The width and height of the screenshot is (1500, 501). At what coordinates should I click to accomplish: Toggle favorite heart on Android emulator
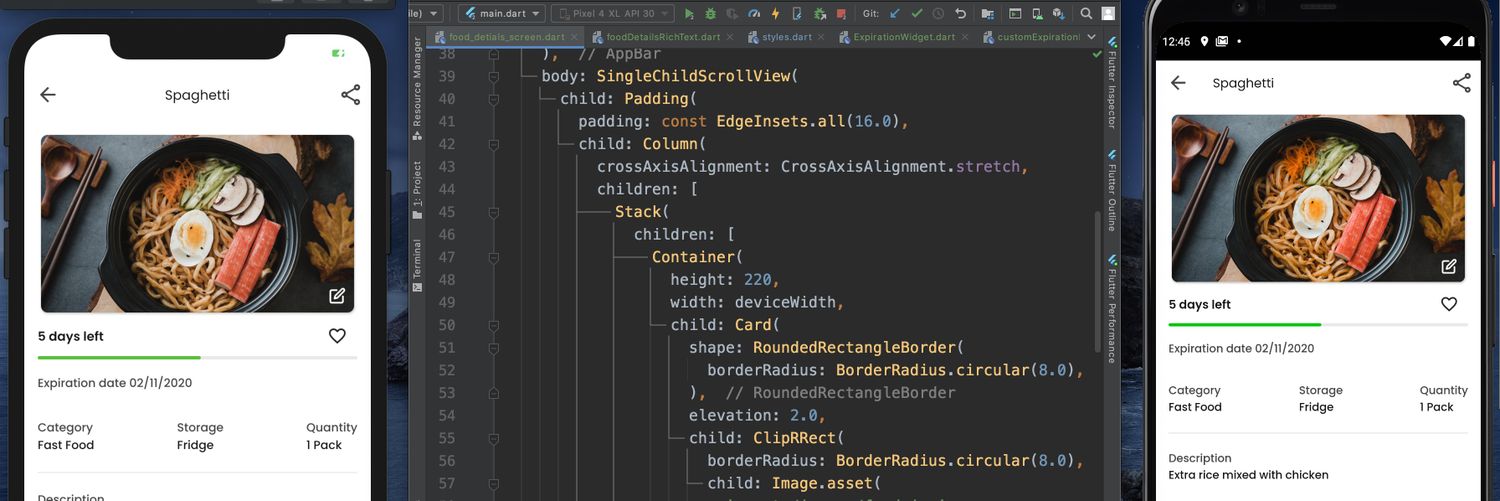coord(1449,304)
